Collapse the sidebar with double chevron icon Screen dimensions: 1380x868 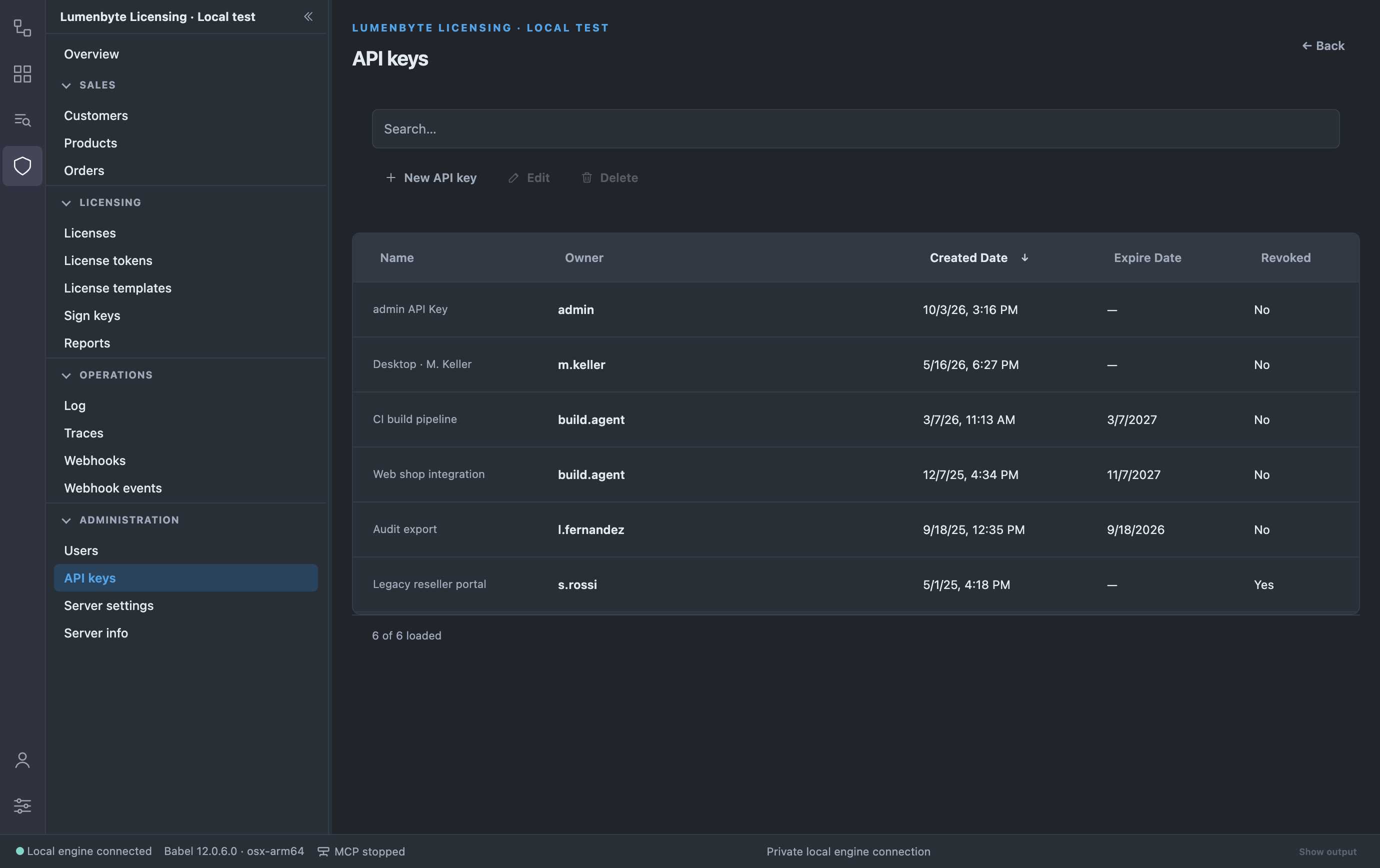pos(308,16)
